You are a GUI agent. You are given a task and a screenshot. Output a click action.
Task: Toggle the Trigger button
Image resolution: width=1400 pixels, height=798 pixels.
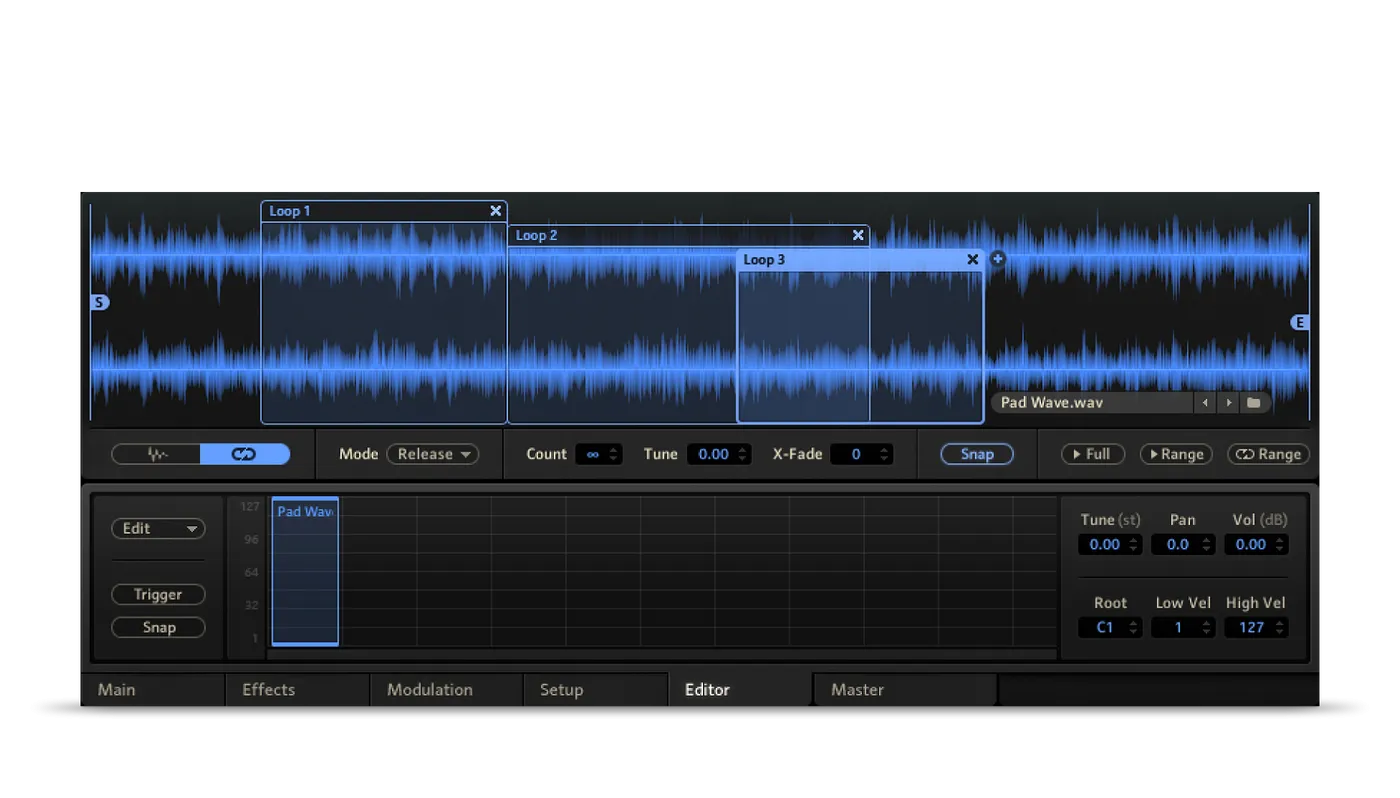[158, 595]
